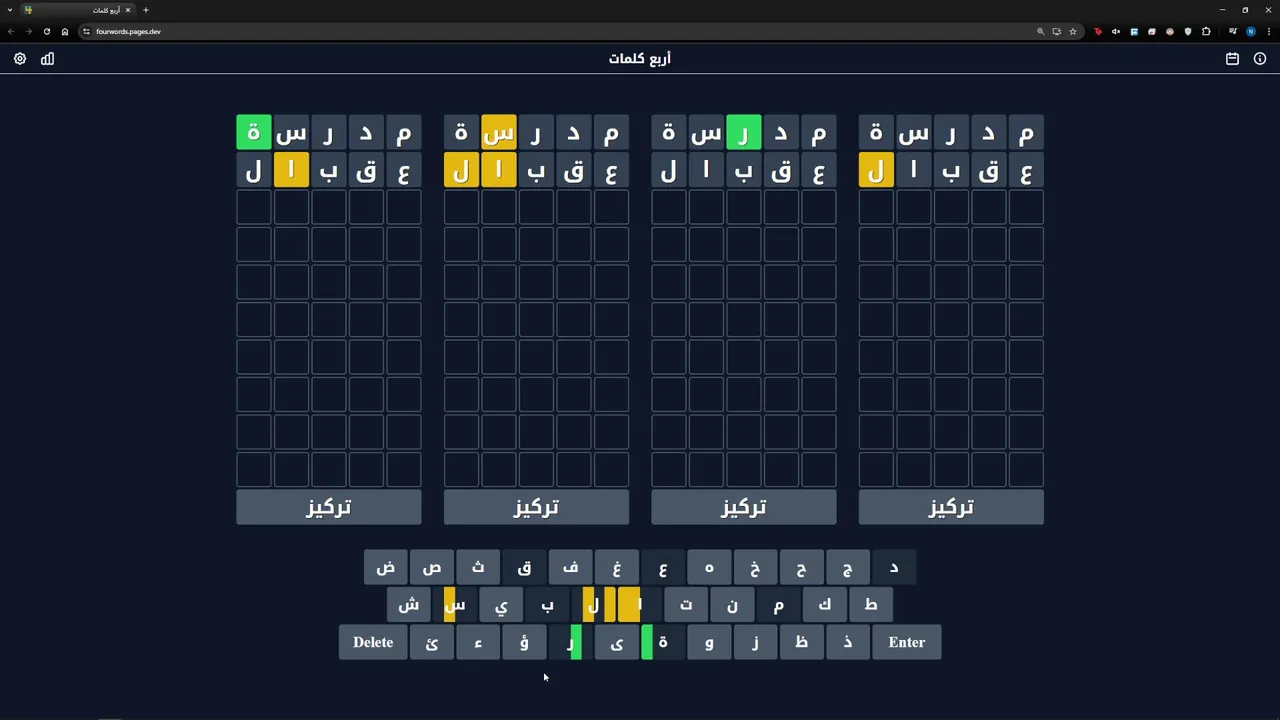The image size is (1280, 720).
Task: Tap the ب key on the on-screen keyboard
Action: tap(547, 604)
